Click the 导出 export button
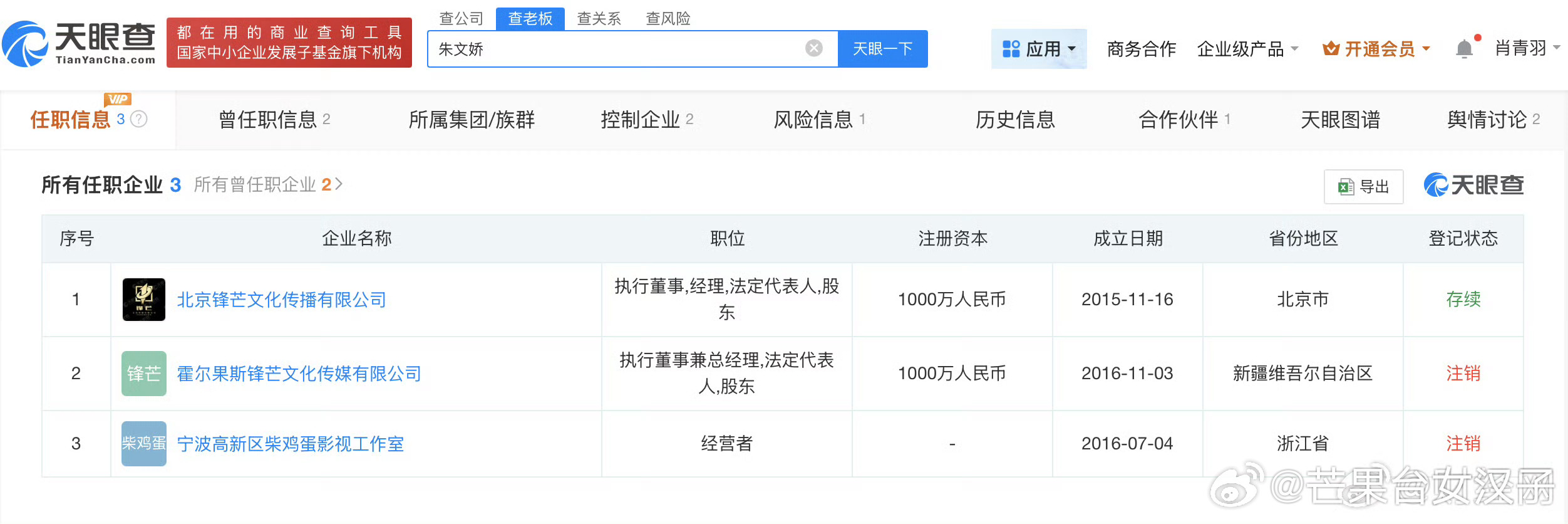 [1363, 187]
